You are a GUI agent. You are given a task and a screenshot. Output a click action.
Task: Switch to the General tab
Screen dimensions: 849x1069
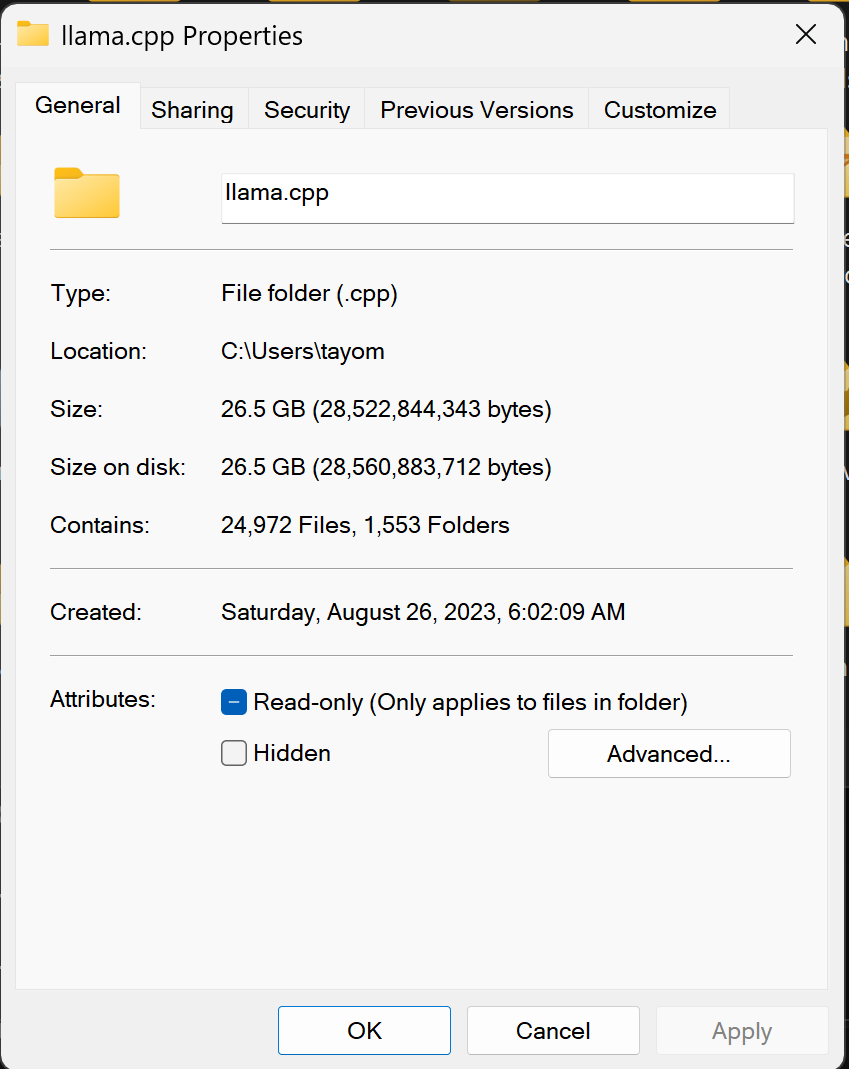click(78, 106)
